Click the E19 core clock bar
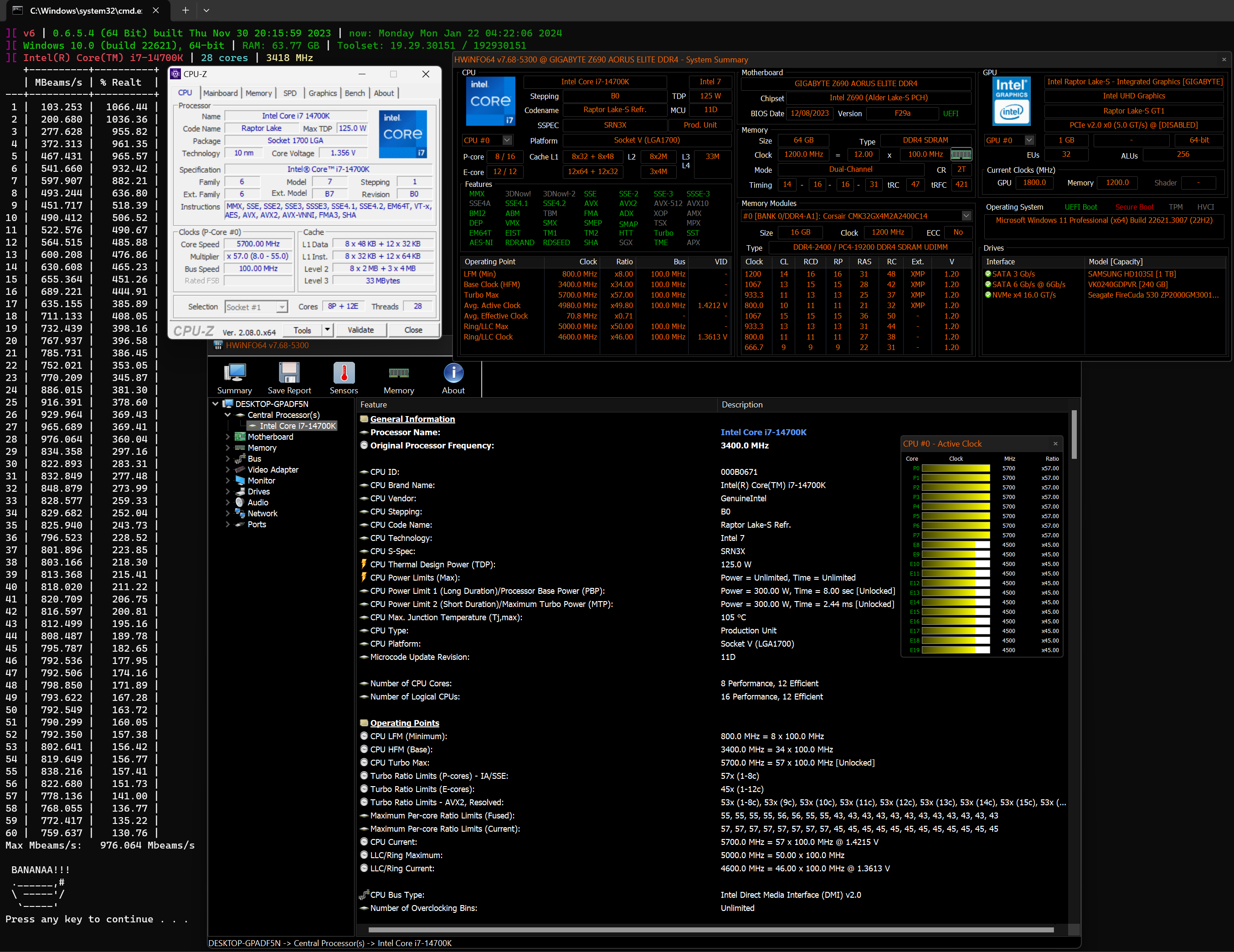Image resolution: width=1234 pixels, height=952 pixels. 956,650
